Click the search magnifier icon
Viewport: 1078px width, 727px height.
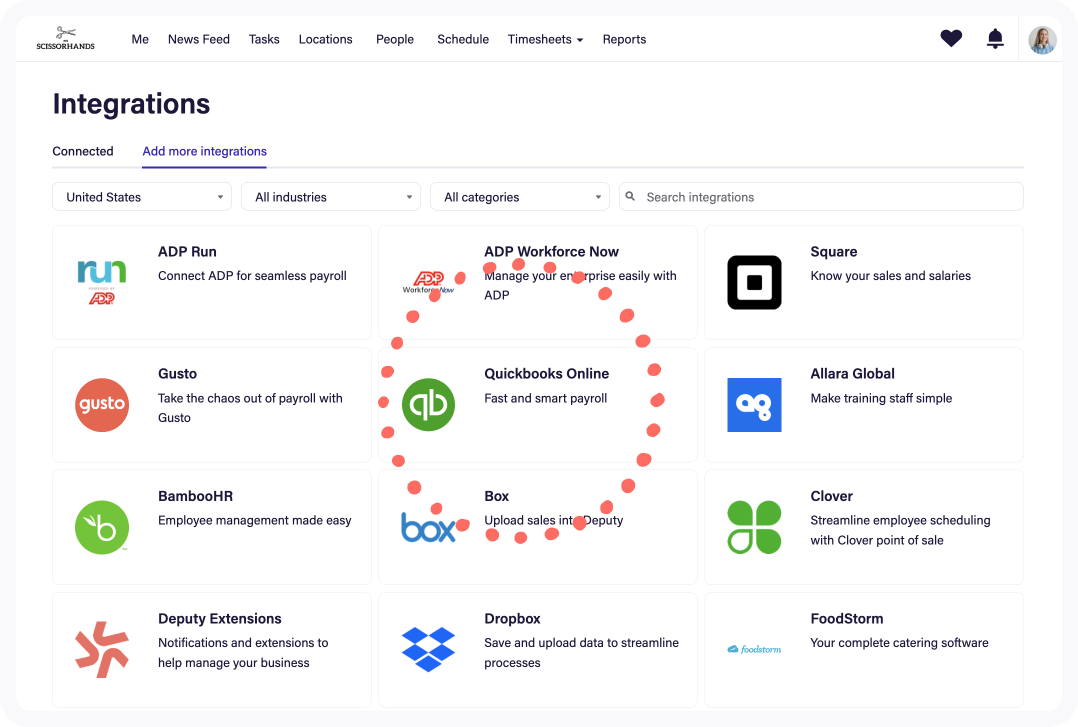(630, 197)
